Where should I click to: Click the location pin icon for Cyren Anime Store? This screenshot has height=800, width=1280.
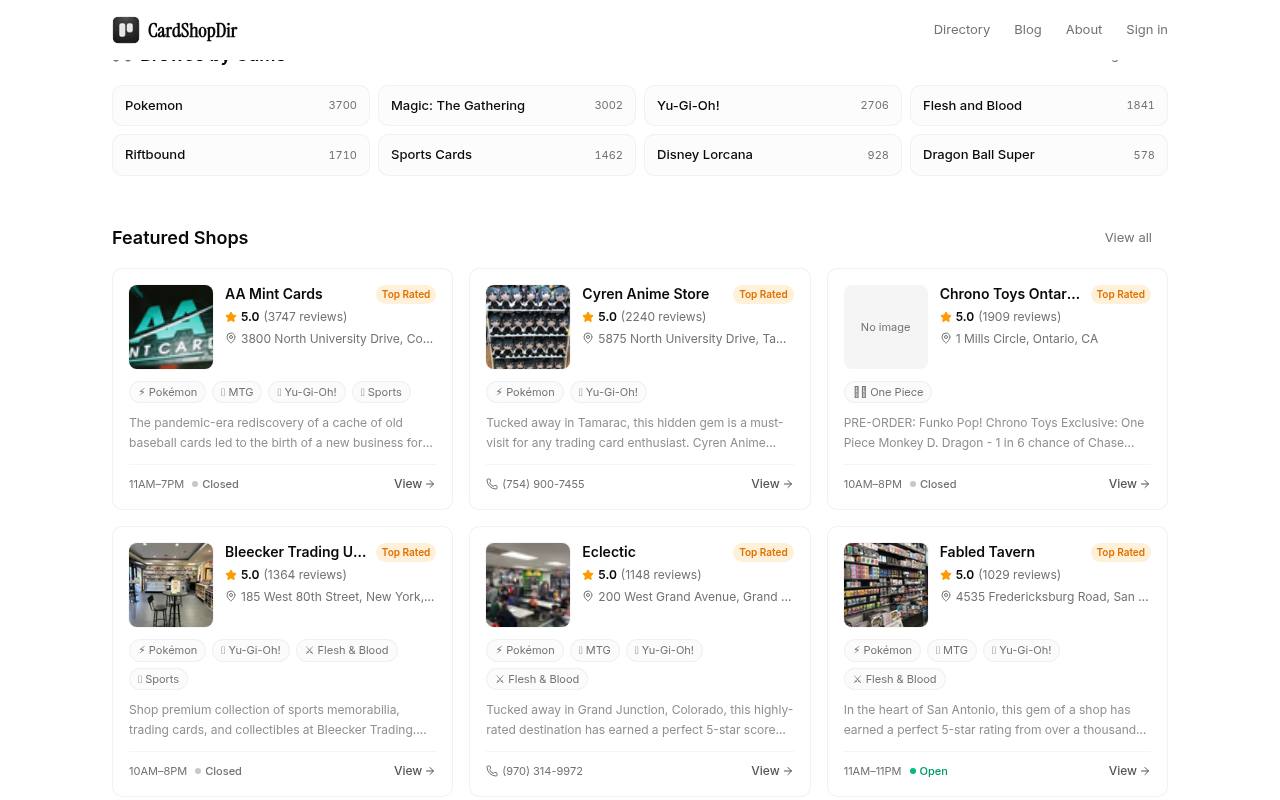[x=588, y=339]
